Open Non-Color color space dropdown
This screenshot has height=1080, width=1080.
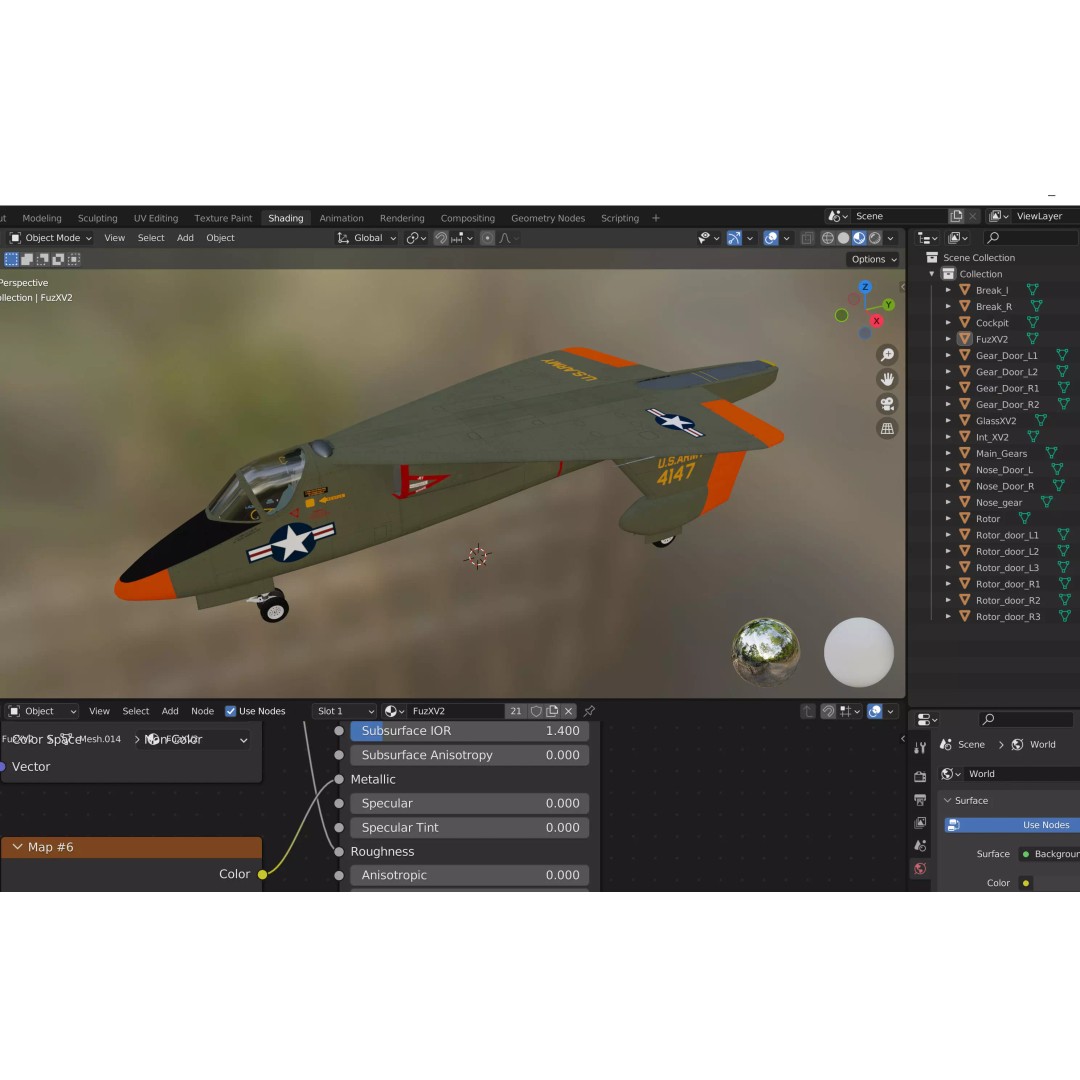194,740
